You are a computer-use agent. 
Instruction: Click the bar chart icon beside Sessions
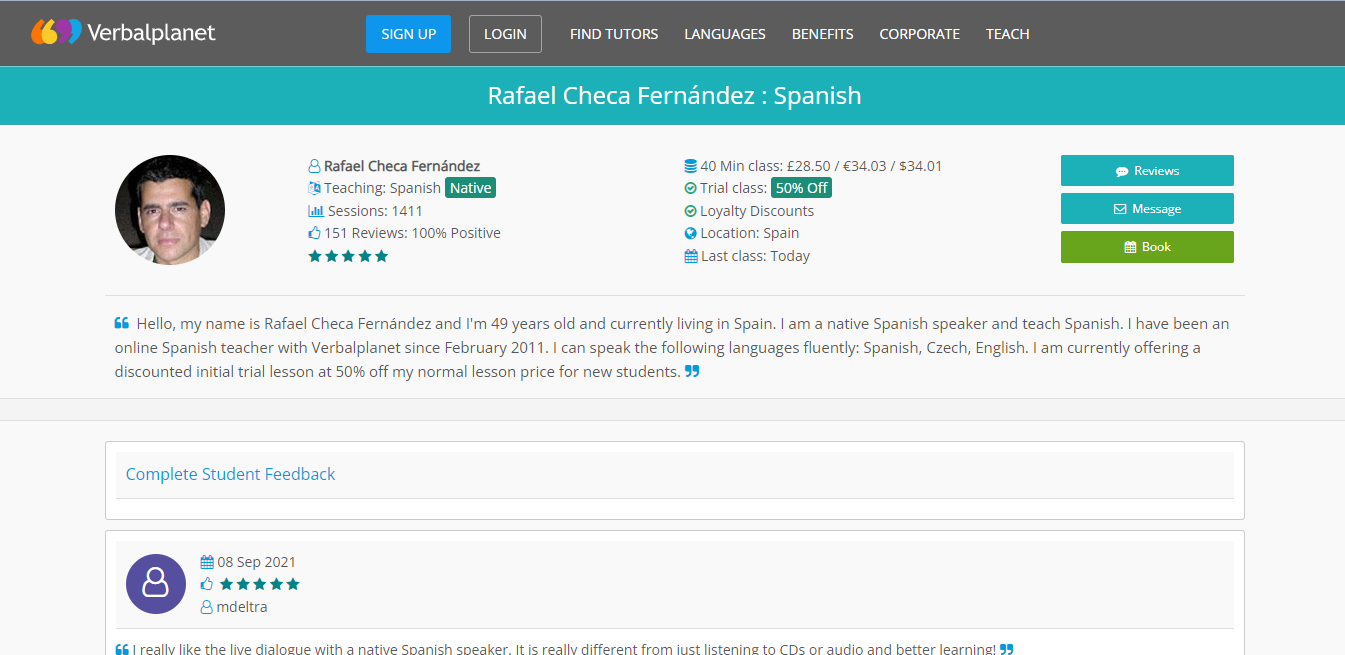point(315,211)
